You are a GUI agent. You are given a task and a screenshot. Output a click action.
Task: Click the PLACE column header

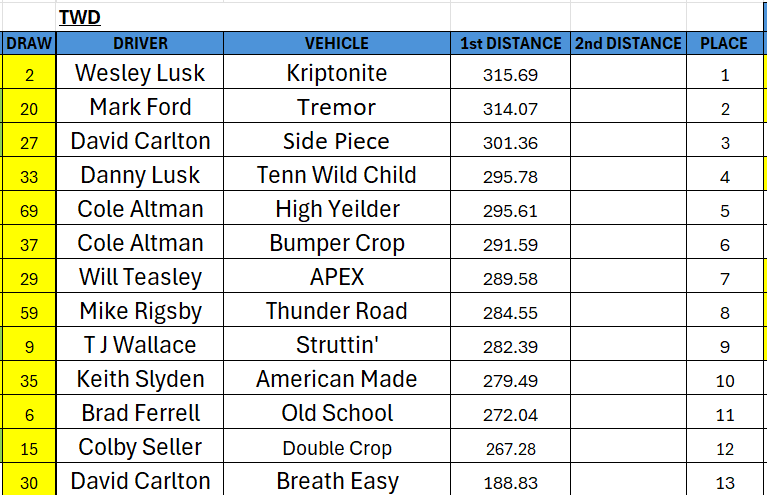(724, 43)
